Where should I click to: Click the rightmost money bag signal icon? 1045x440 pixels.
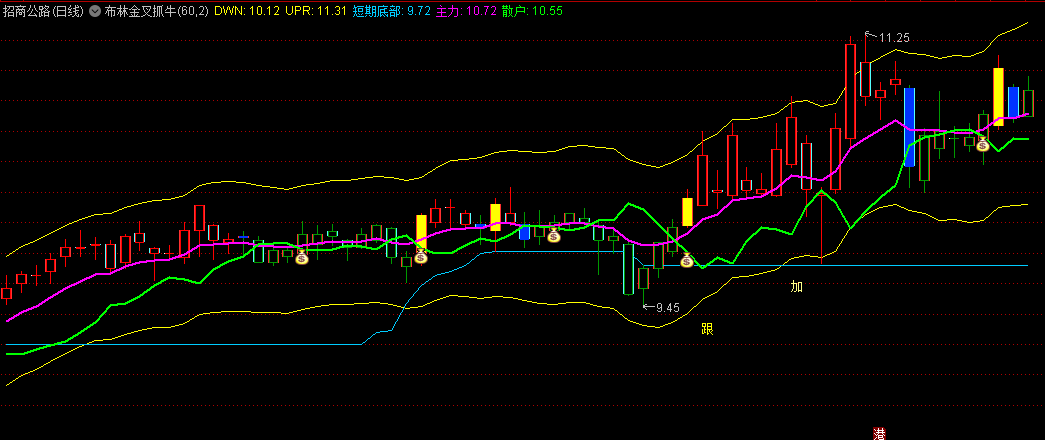click(x=983, y=143)
